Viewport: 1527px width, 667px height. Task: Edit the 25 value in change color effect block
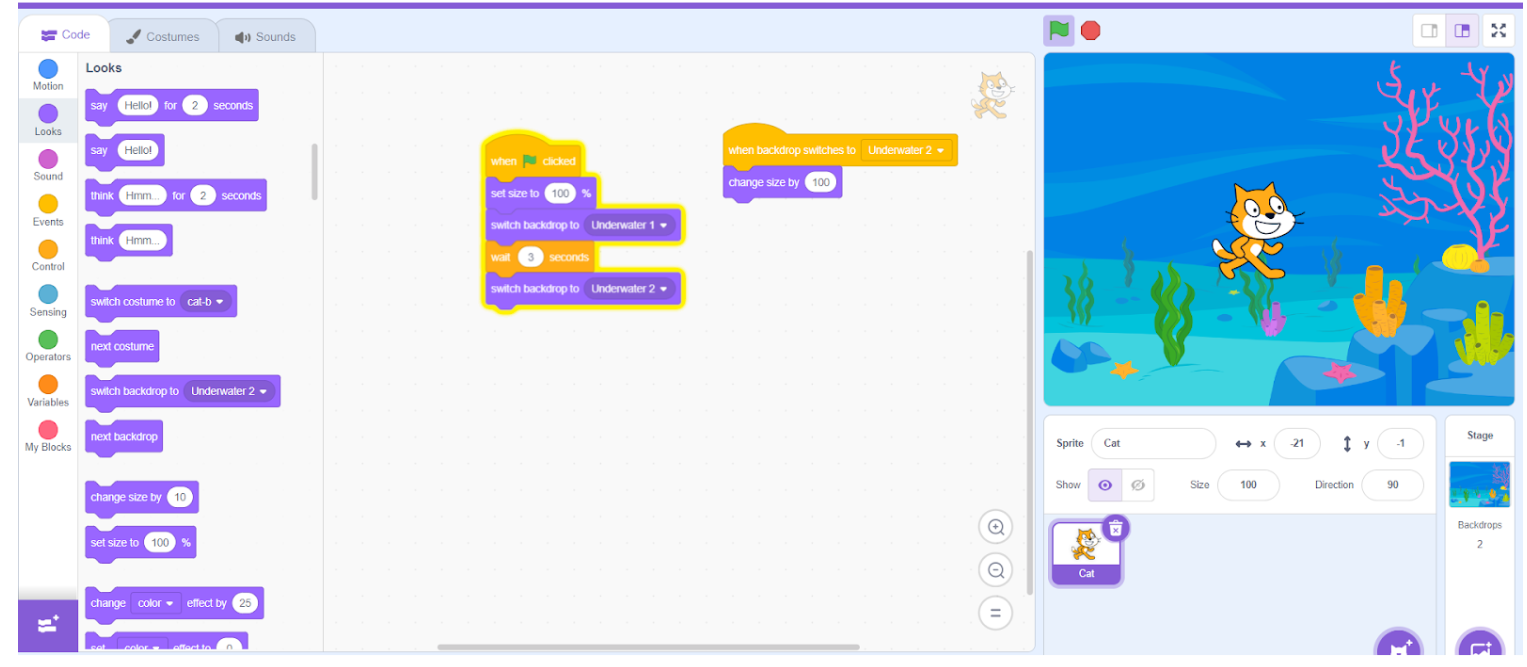coord(245,603)
